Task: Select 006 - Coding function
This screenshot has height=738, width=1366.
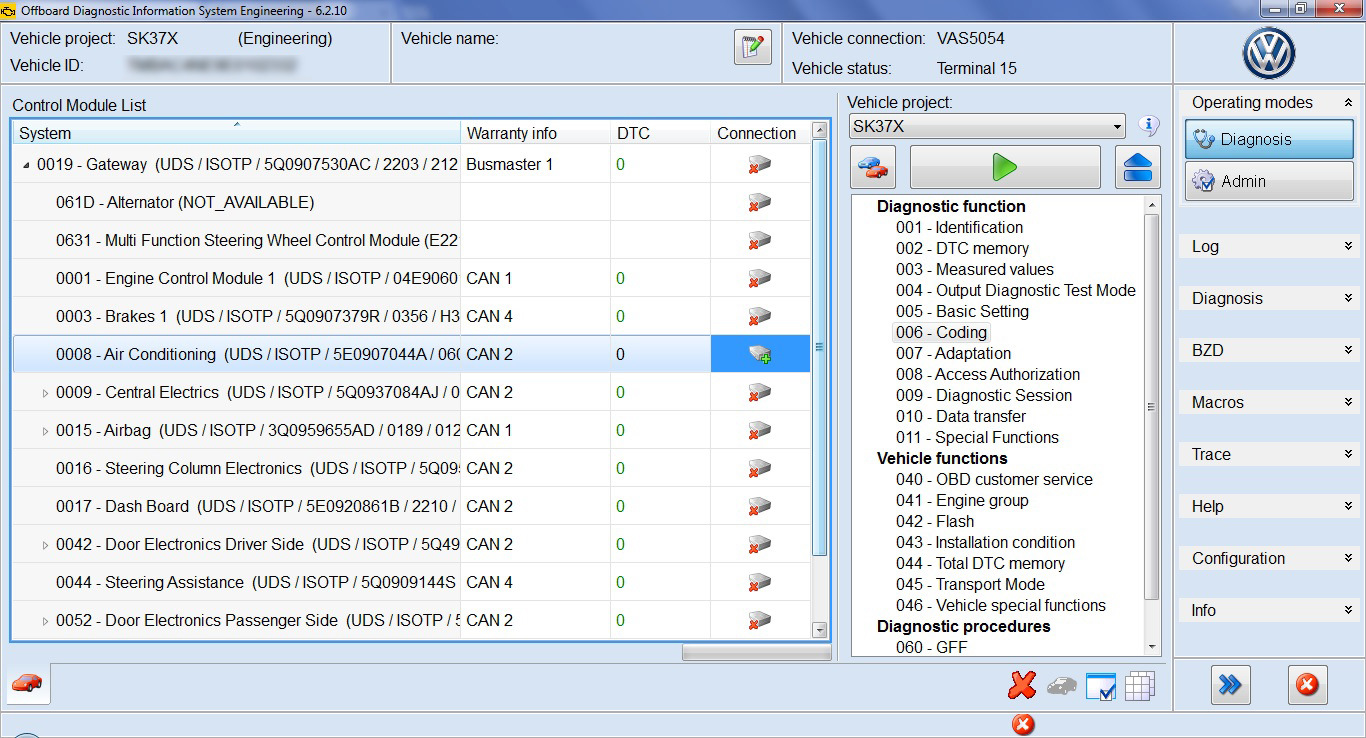Action: 941,332
